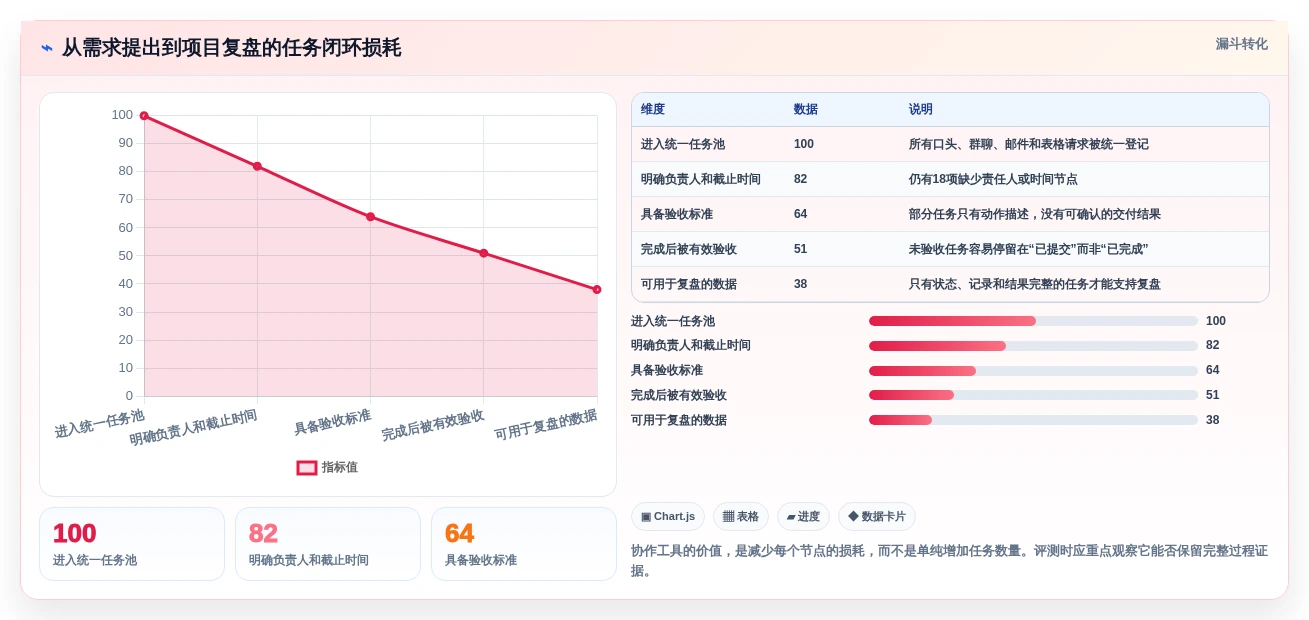The image size is (1309, 620).
Task: Click the value 82 in the table
Action: point(800,179)
